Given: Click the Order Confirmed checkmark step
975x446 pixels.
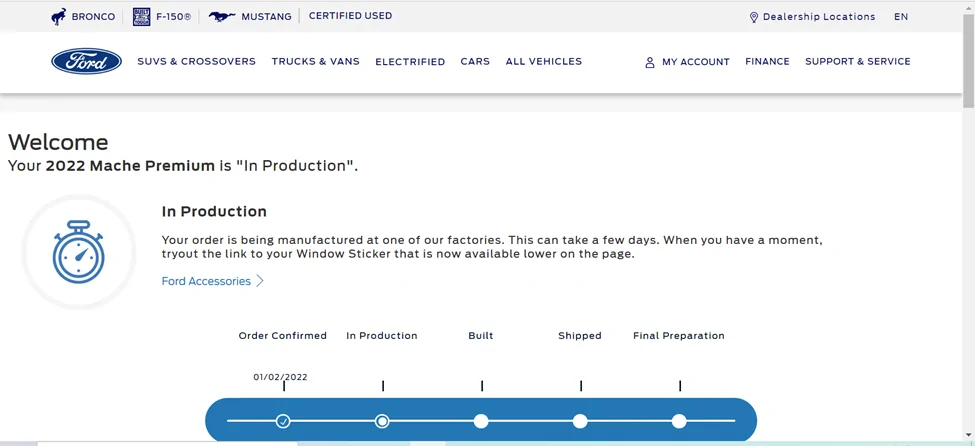Looking at the screenshot, I should pyautogui.click(x=283, y=421).
